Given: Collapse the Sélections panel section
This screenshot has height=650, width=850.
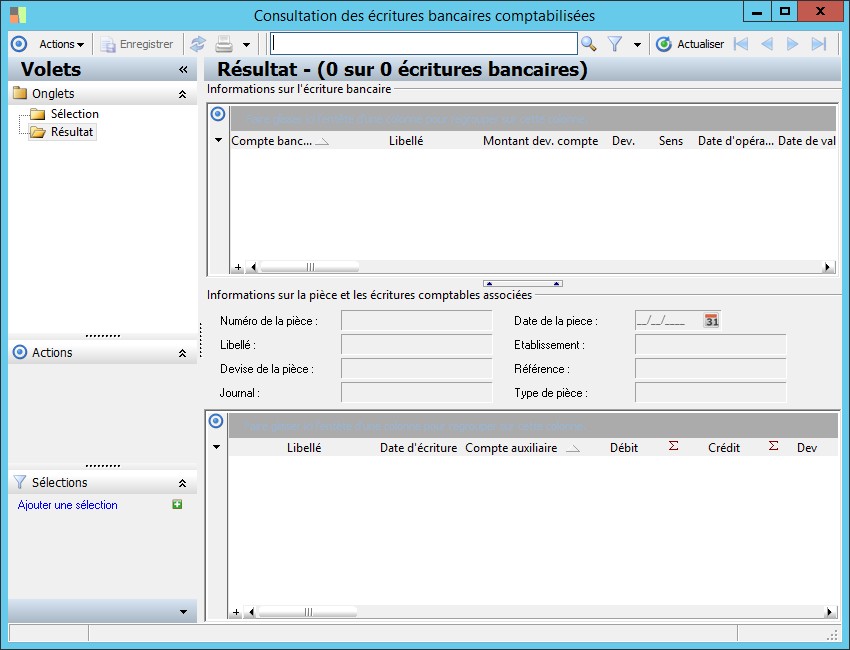Looking at the screenshot, I should tap(182, 483).
